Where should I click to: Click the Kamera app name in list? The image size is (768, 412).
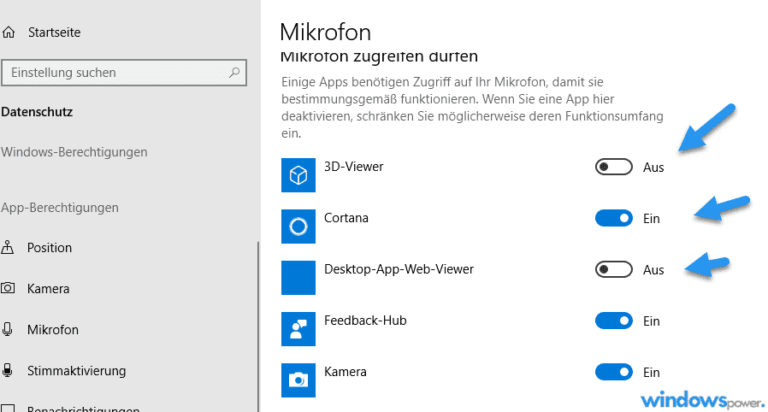pos(345,372)
